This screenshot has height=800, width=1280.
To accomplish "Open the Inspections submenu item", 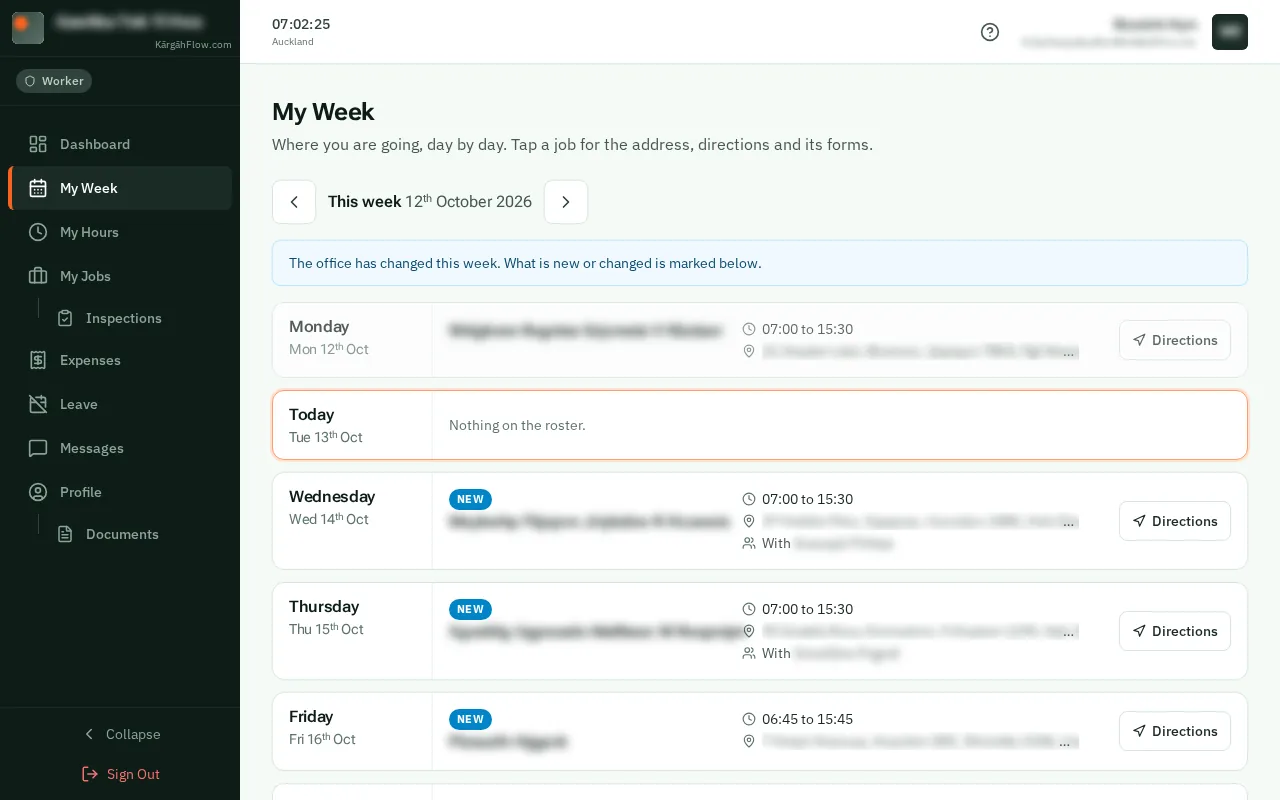I will point(108,318).
